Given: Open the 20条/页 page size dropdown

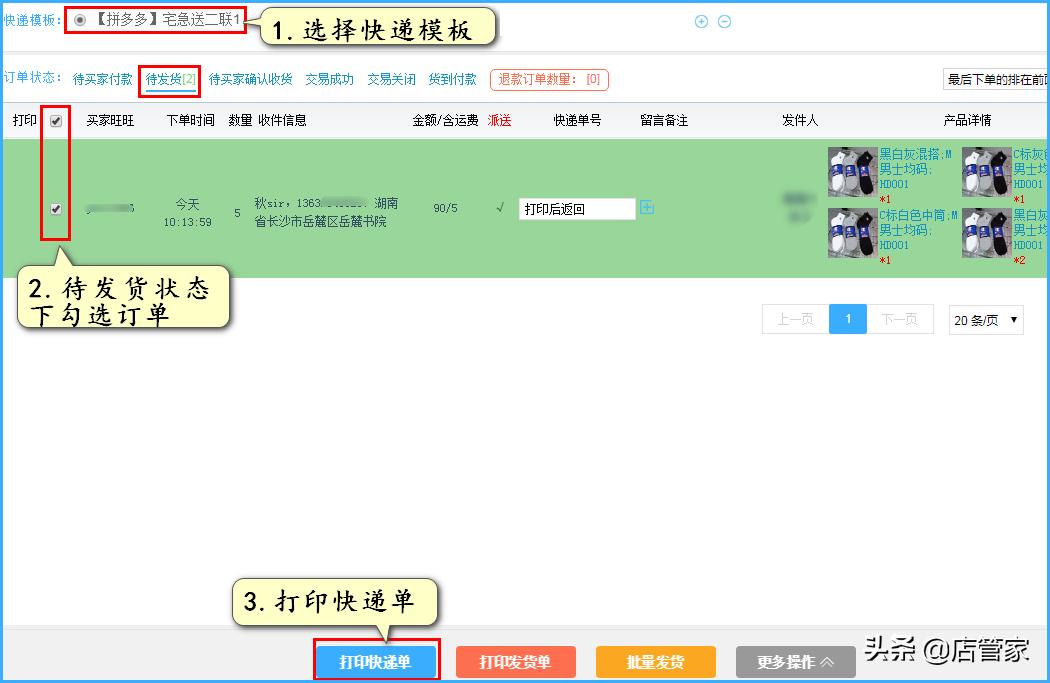Looking at the screenshot, I should (985, 320).
